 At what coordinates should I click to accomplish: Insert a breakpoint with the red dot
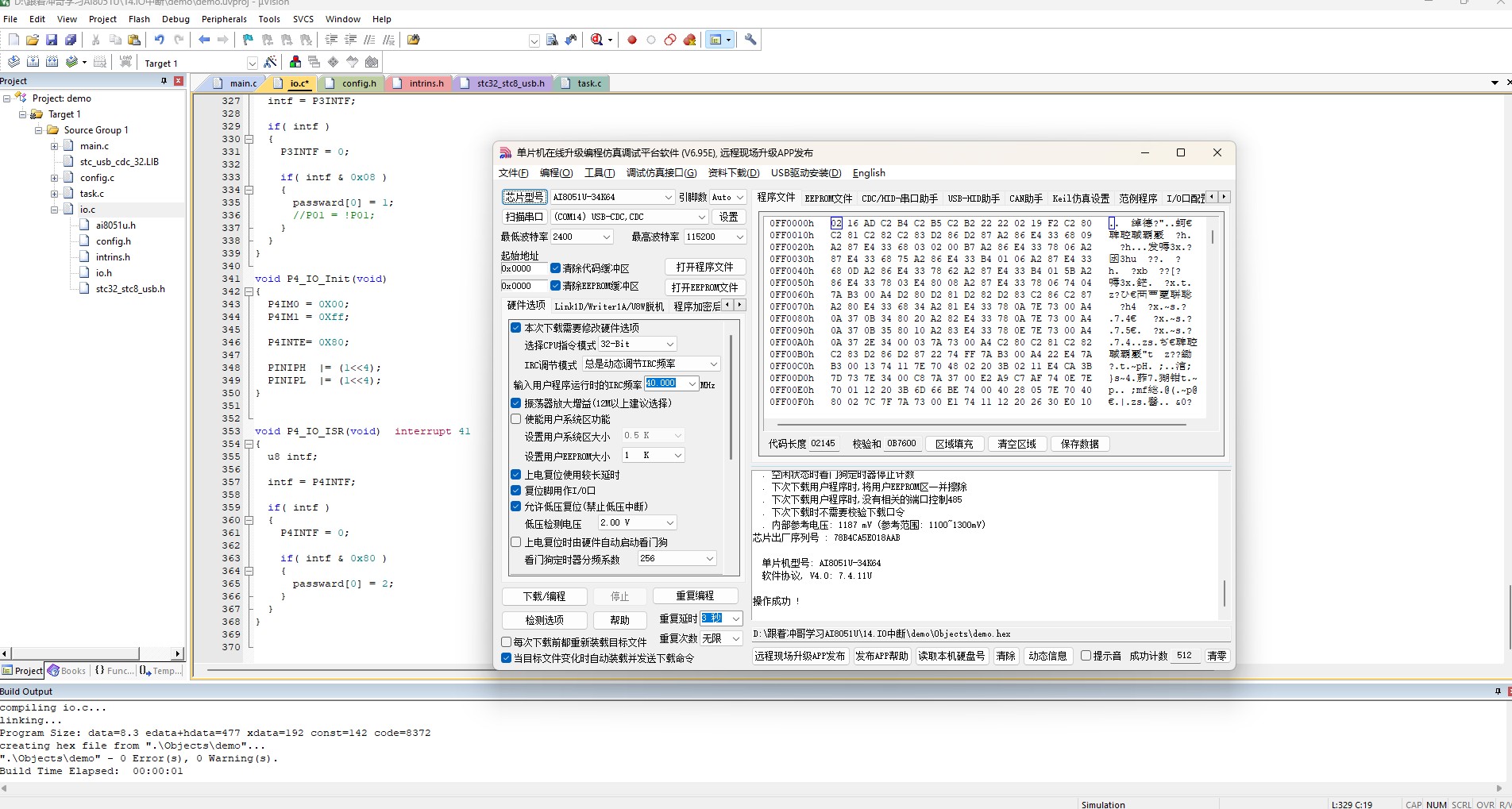[632, 40]
